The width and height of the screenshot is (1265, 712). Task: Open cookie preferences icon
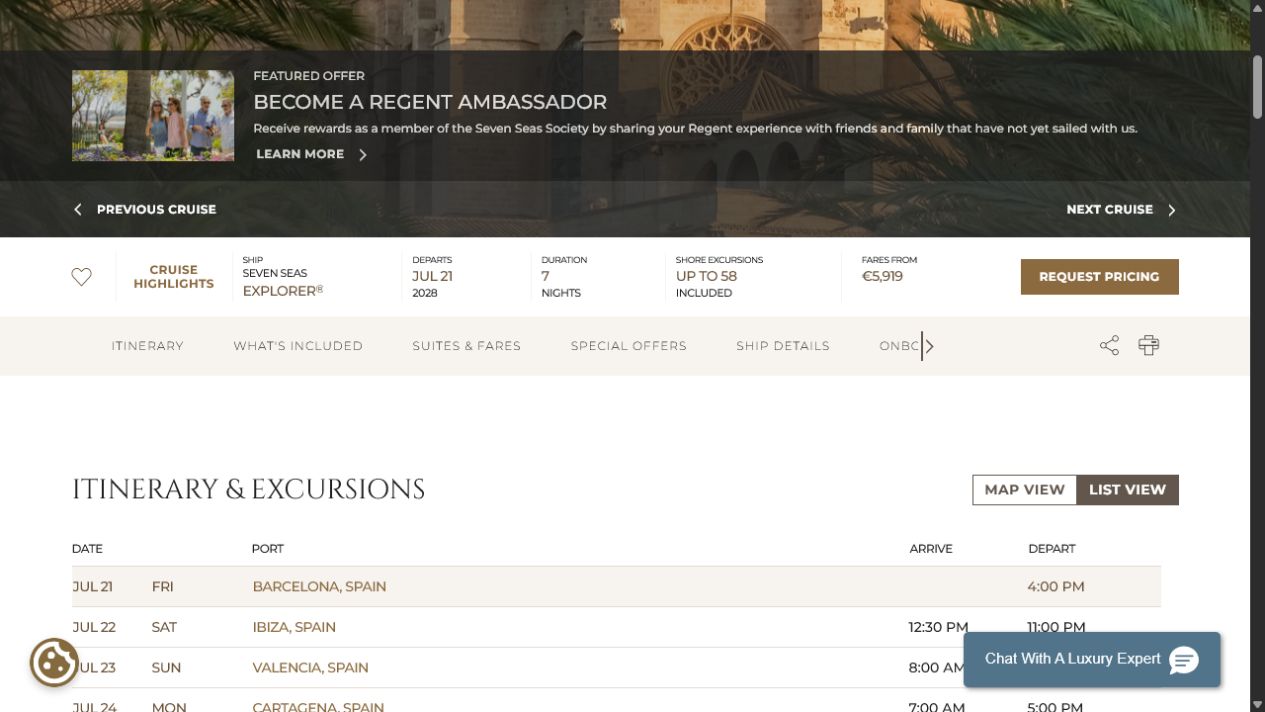pyautogui.click(x=54, y=662)
